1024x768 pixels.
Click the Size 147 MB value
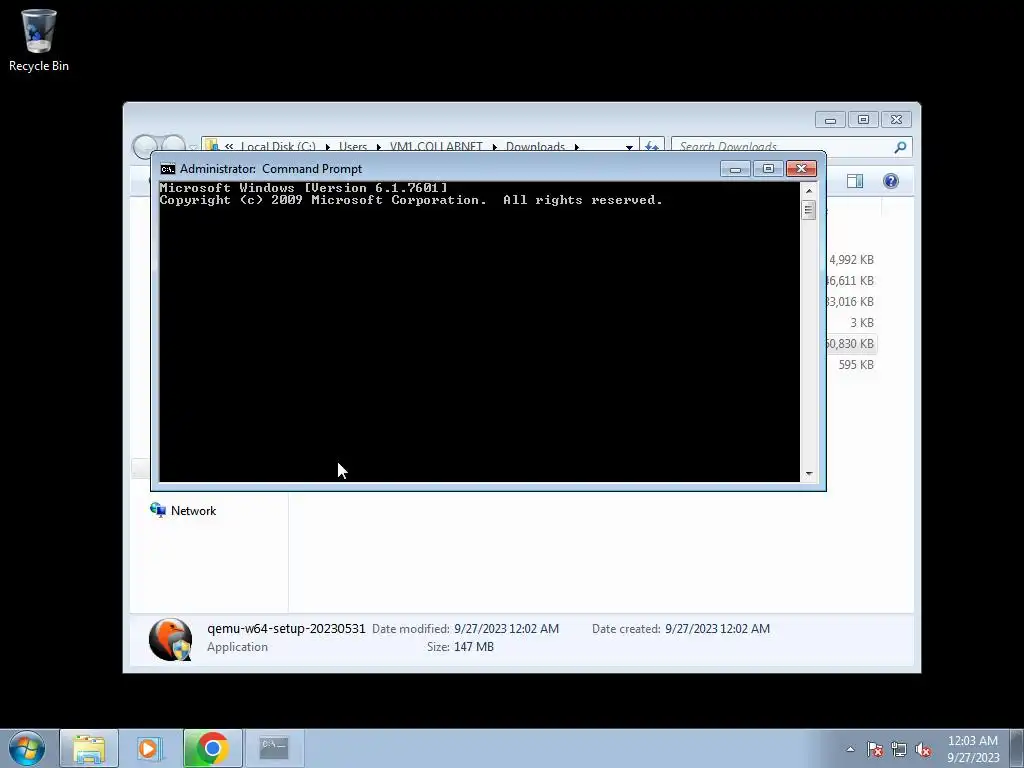(x=473, y=647)
